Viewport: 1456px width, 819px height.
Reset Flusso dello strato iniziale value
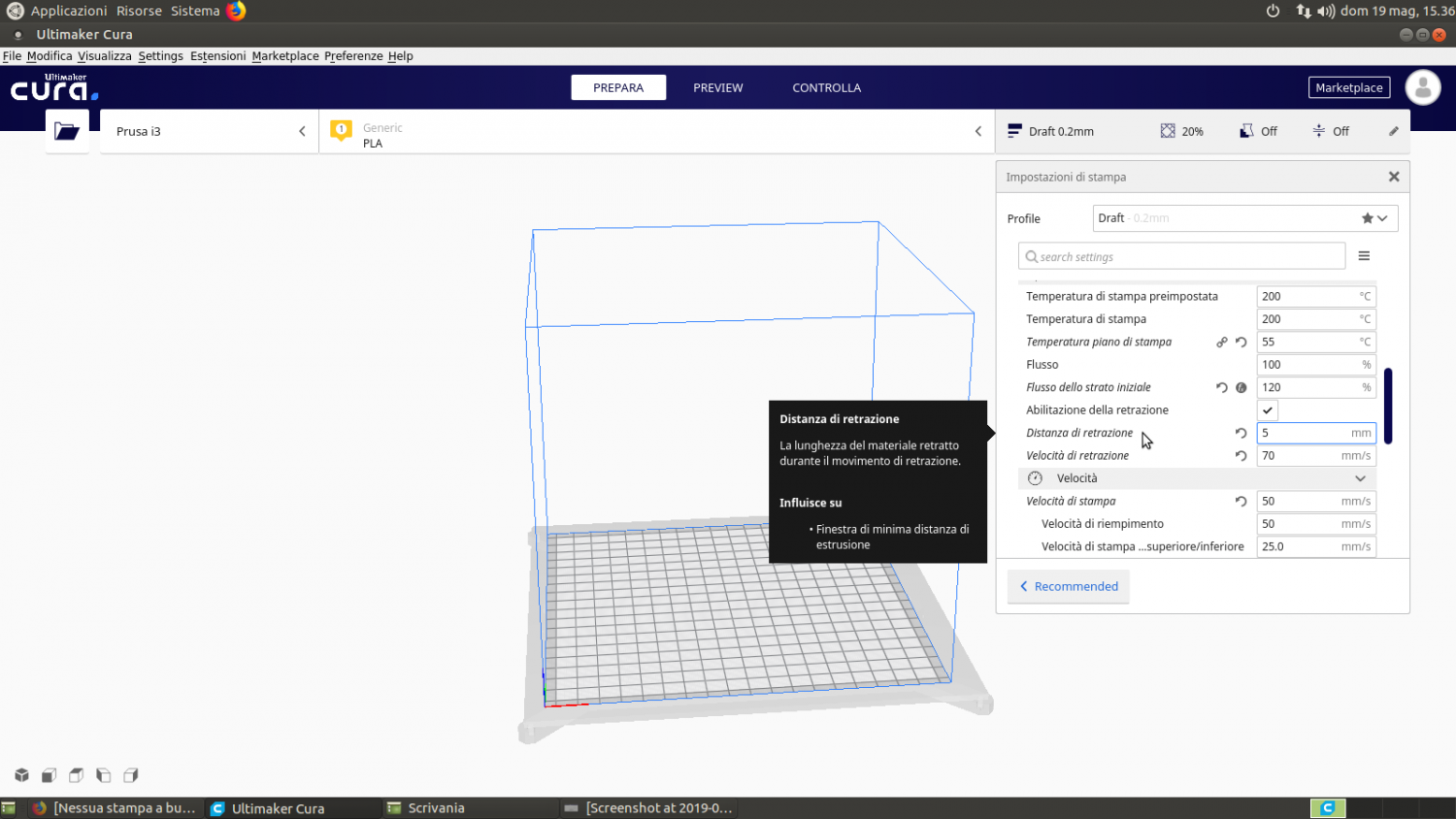click(1222, 387)
